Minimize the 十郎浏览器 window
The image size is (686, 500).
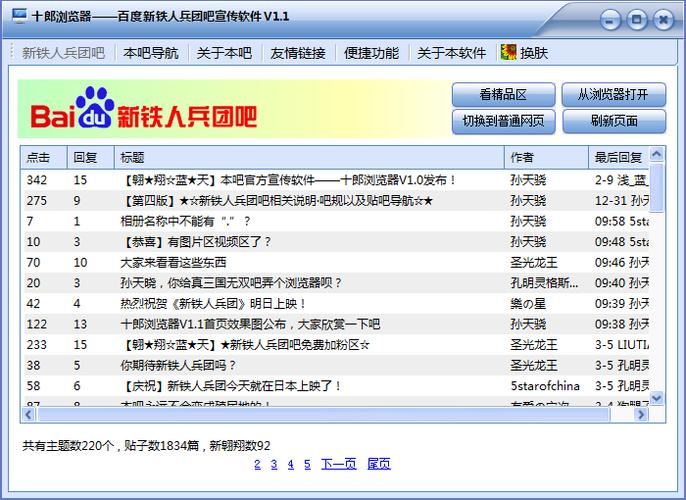point(610,21)
